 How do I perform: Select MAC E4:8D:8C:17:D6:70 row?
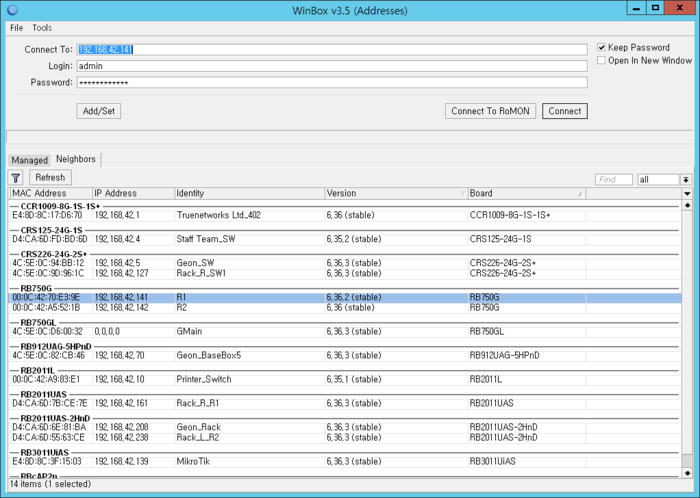pyautogui.click(x=345, y=216)
